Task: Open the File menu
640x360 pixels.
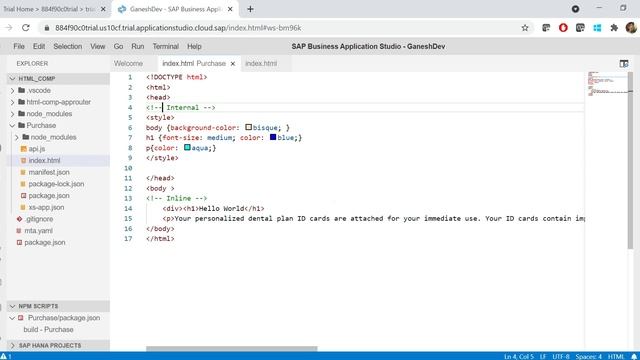Action: 19,47
